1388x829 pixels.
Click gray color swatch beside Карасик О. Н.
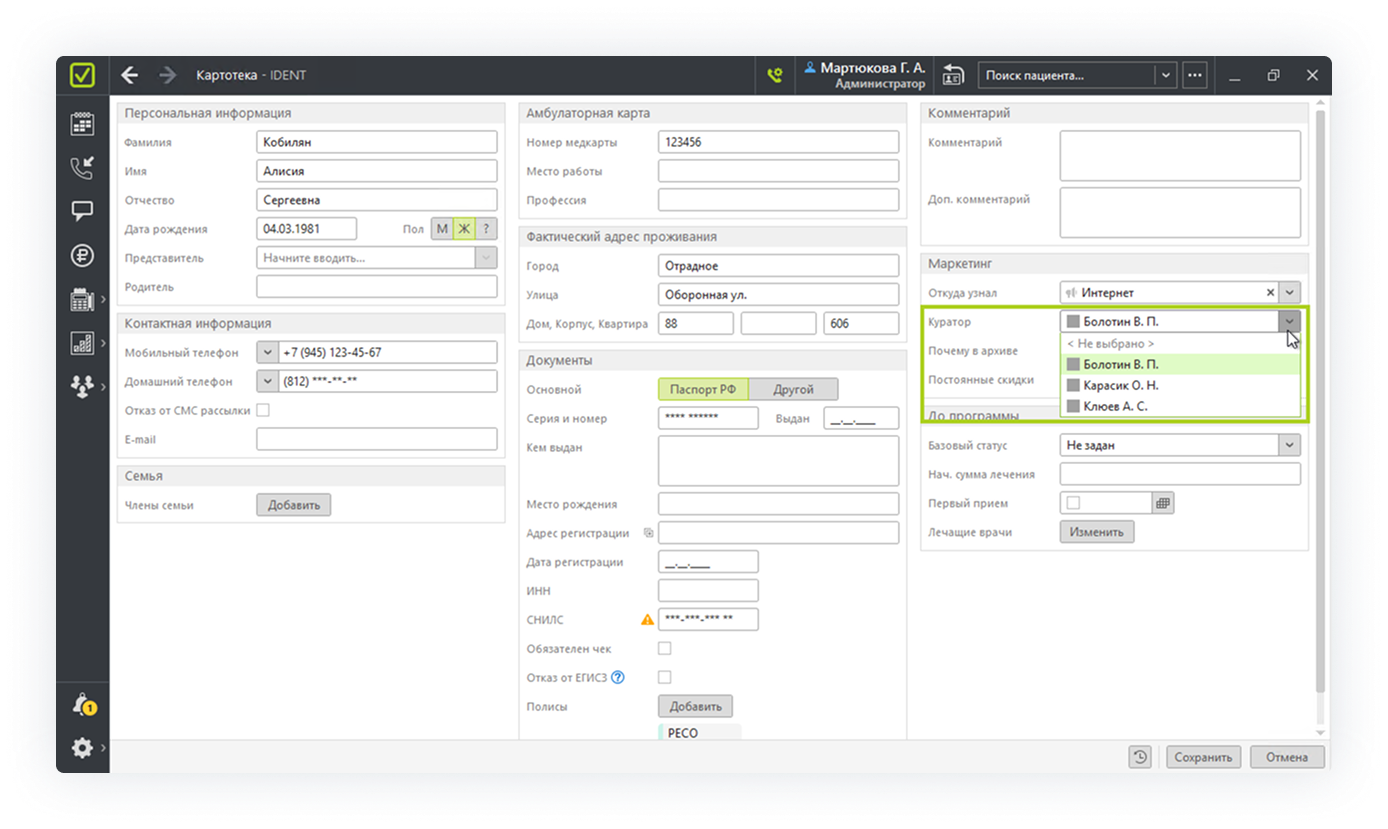click(x=1074, y=385)
